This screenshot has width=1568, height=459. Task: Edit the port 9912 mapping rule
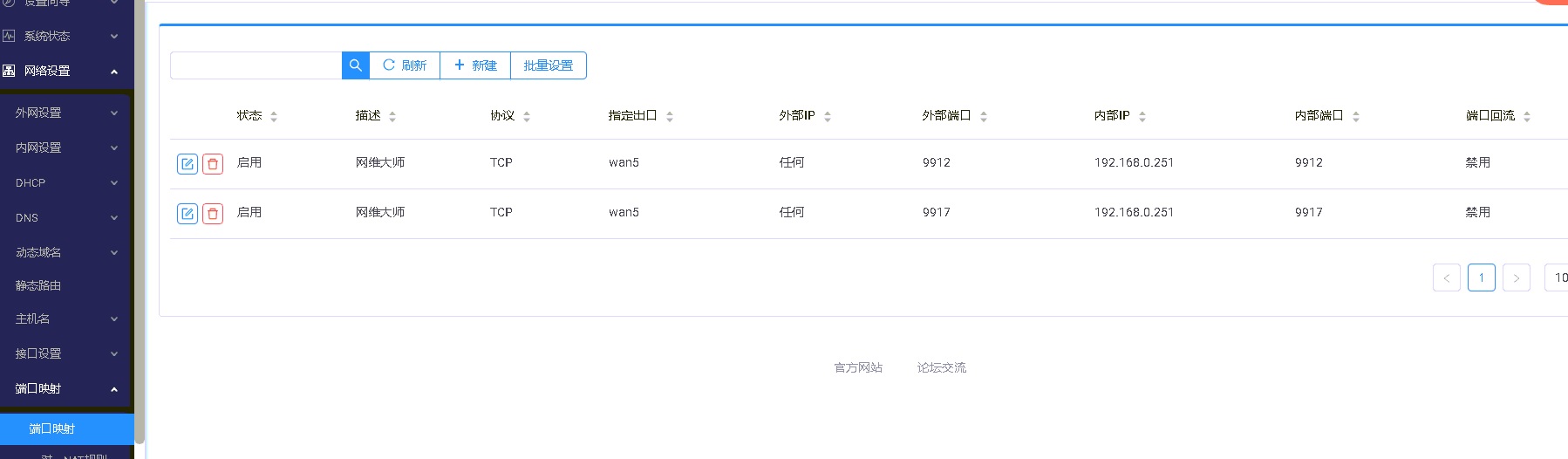coord(187,164)
